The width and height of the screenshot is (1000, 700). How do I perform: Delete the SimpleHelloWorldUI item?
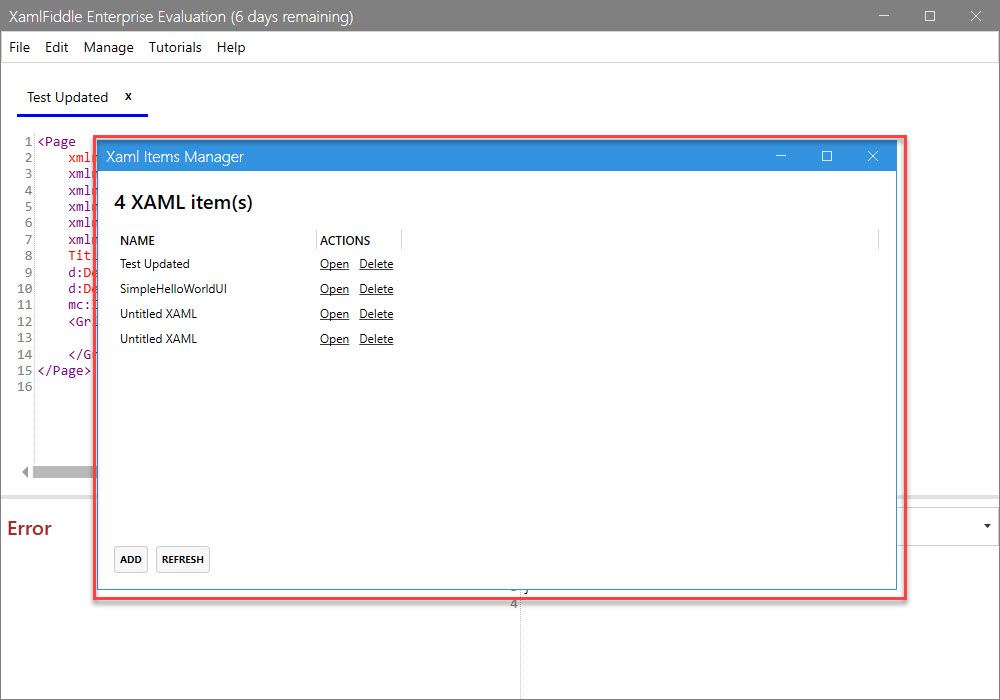coord(376,289)
